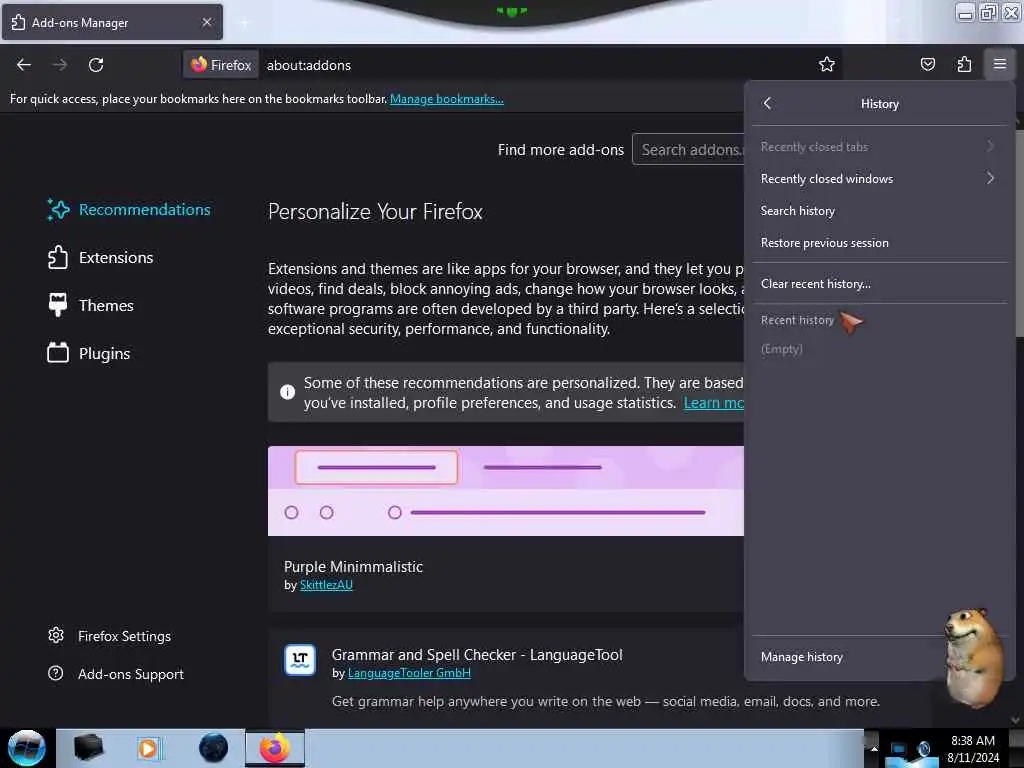Screen dimensions: 1024x768
Task: Click the Grammar and Spell Checker title
Action: pos(477,654)
